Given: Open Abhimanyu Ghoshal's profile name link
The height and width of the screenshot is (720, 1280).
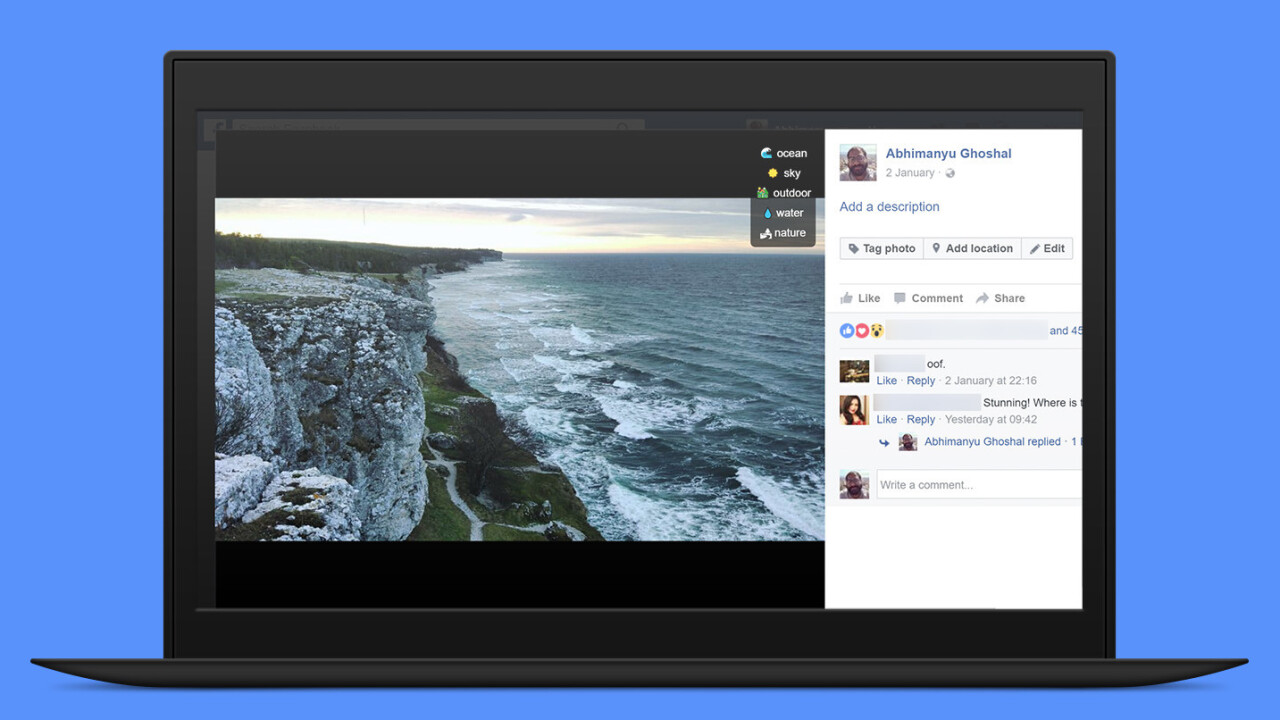Looking at the screenshot, I should 948,153.
